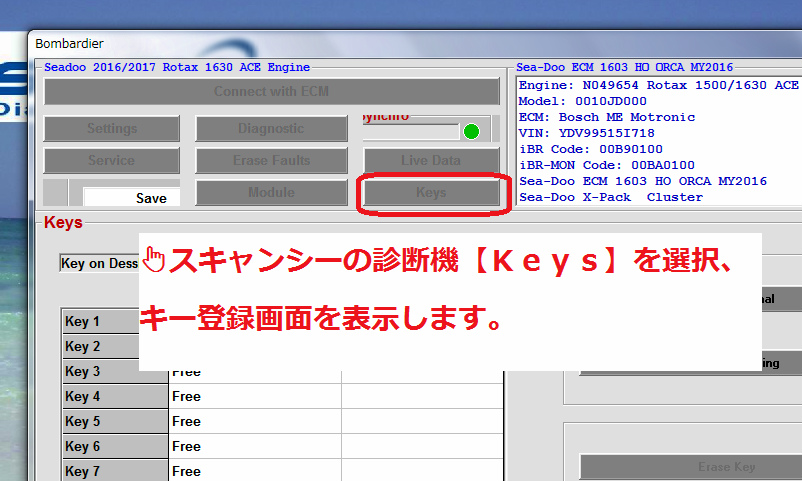Click the Free cell for Key 5
This screenshot has width=802, height=481.
pos(255,422)
